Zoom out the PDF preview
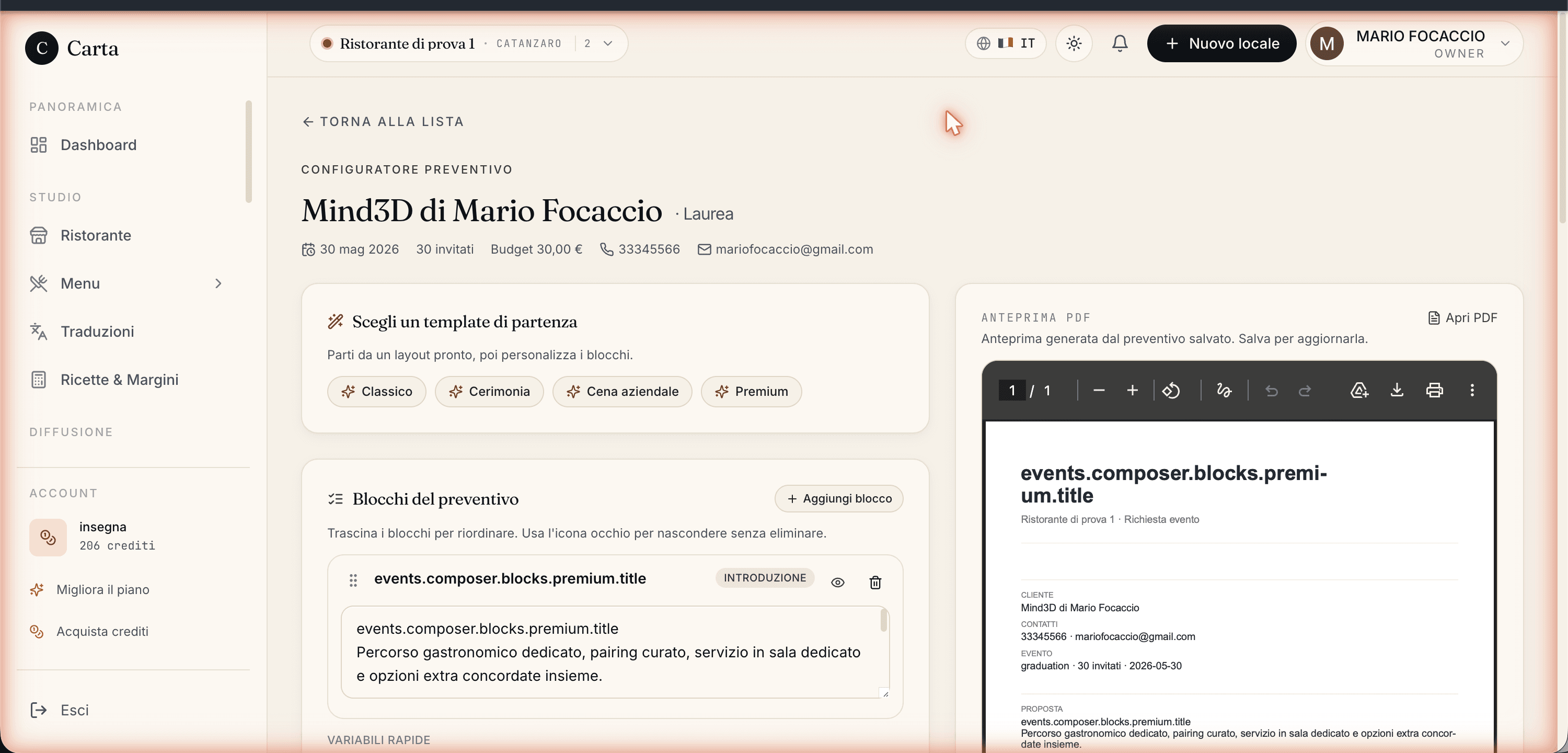This screenshot has height=753, width=1568. click(1099, 391)
